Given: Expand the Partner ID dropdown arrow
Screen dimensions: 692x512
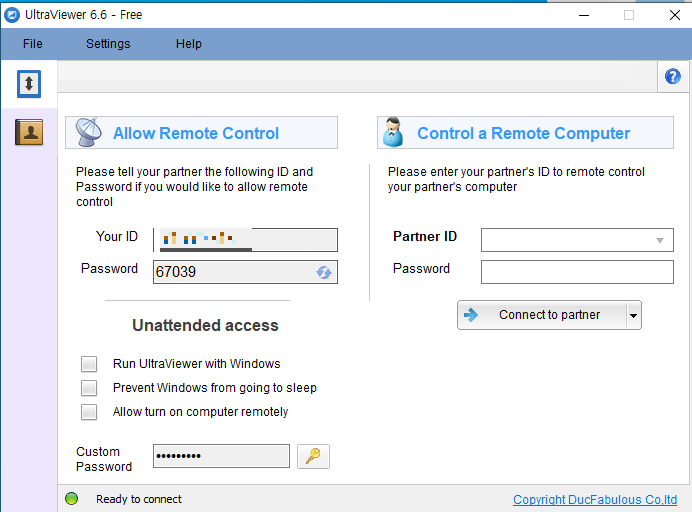Looking at the screenshot, I should 660,240.
